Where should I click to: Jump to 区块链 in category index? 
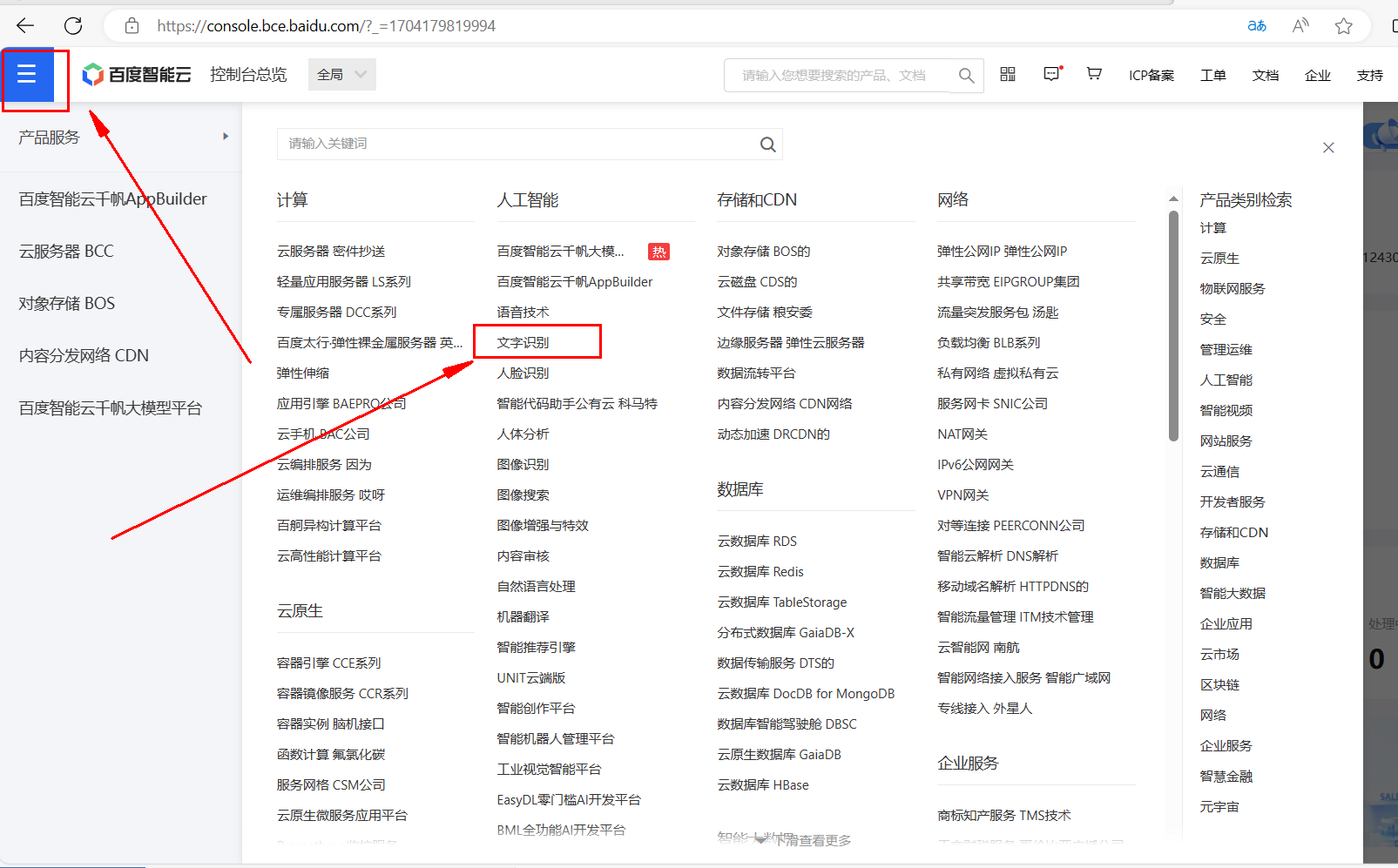1219,685
